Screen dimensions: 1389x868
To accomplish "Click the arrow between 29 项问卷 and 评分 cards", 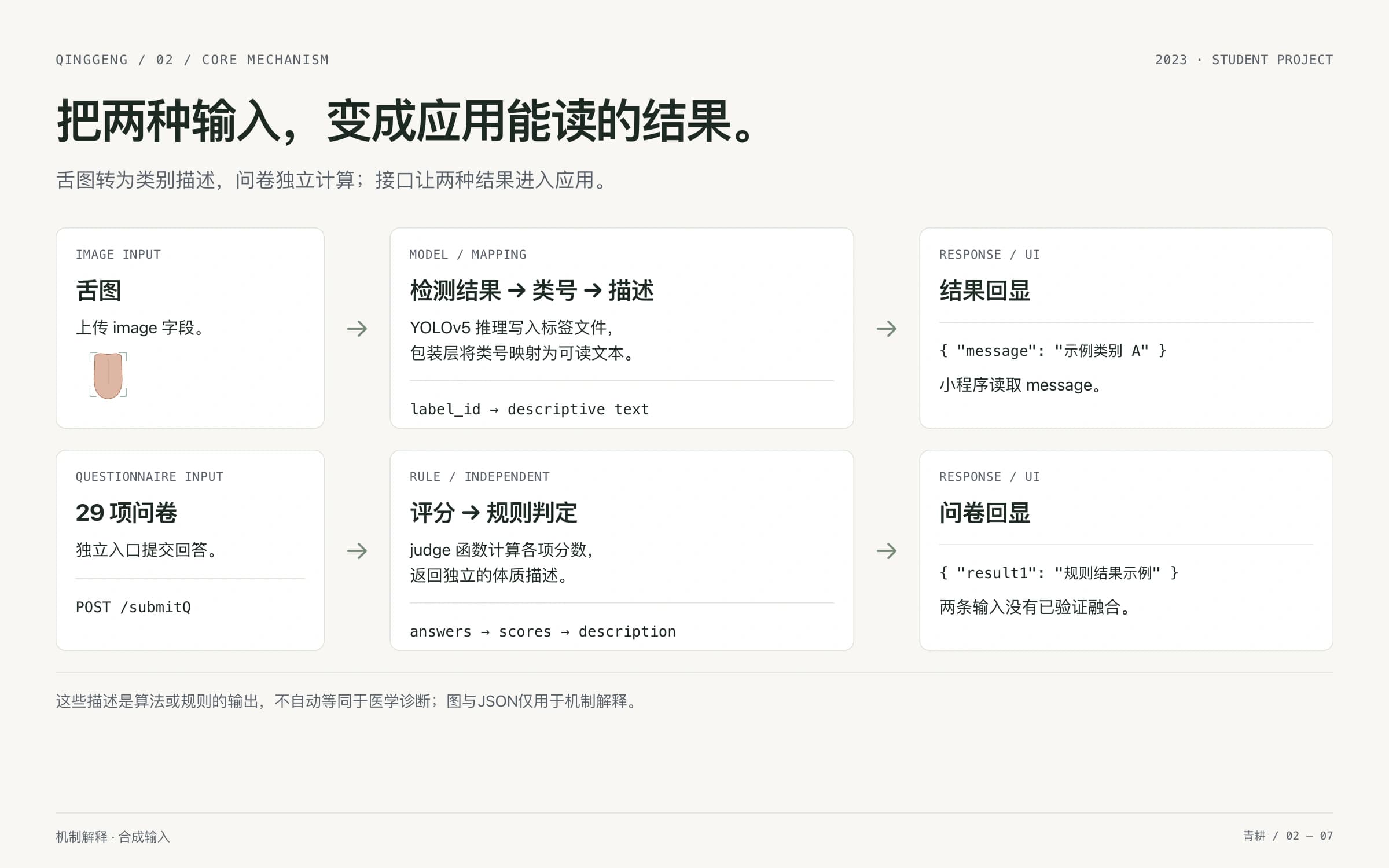I will point(357,550).
